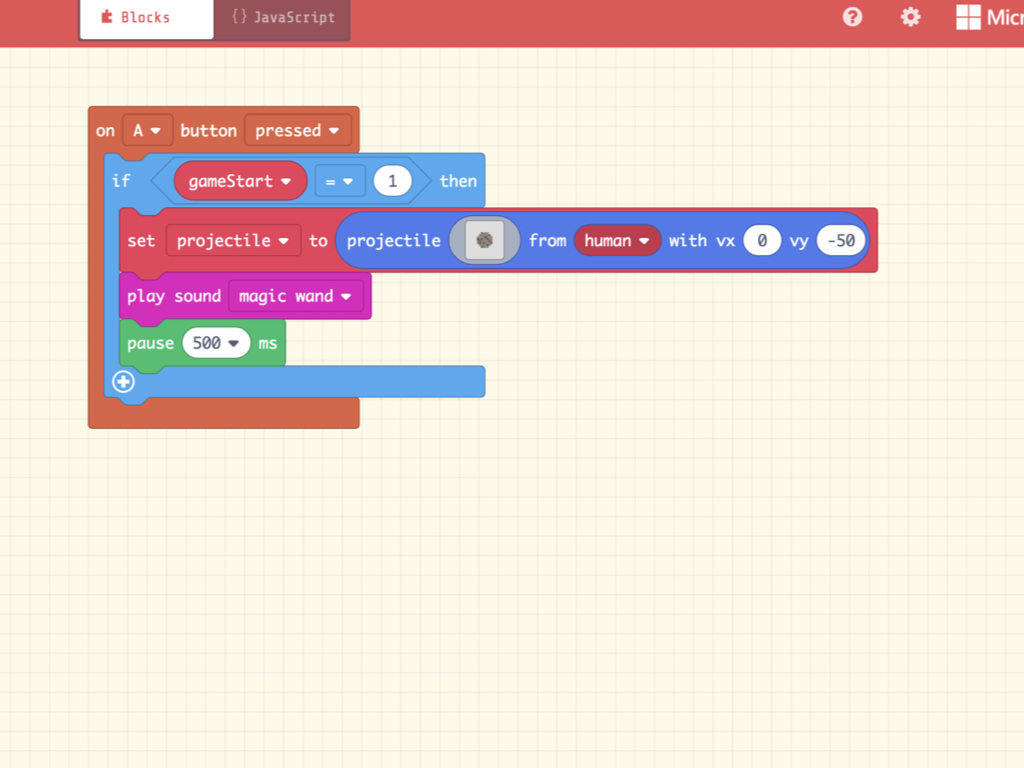Click the 'from' label in projectile block

tap(547, 240)
